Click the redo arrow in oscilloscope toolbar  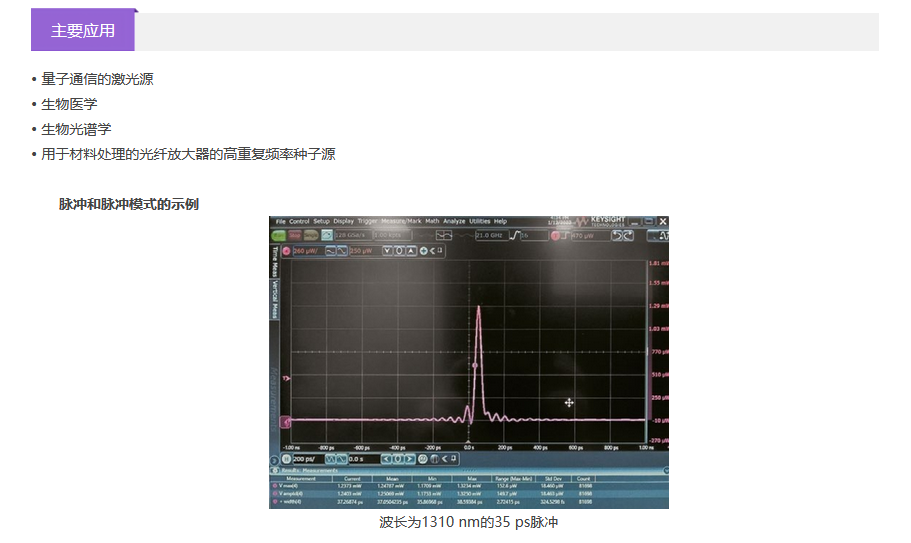tap(629, 235)
